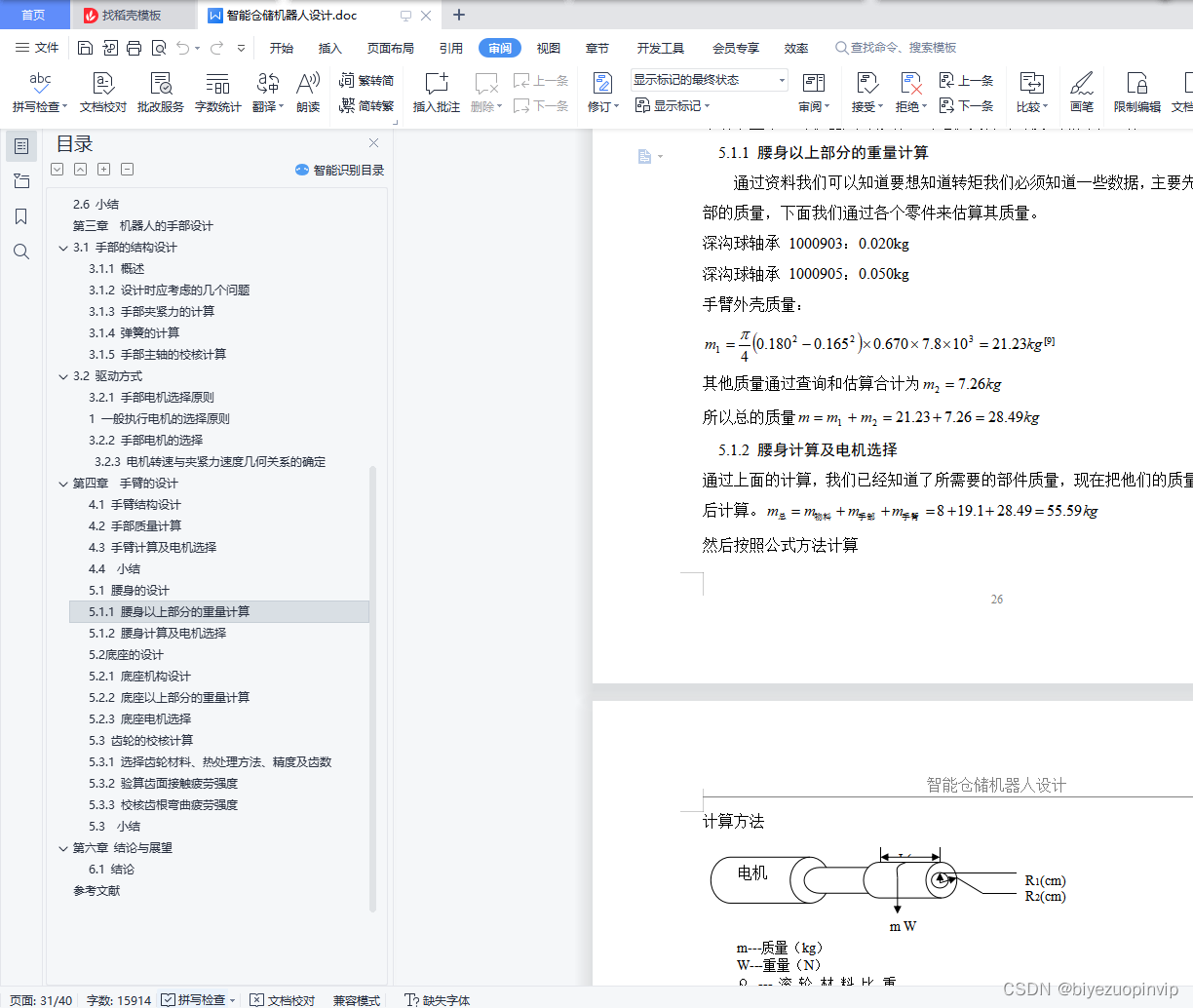Viewport: 1193px width, 1008px height.
Task: Switch to the 插入 ribbon tab
Action: [x=330, y=48]
